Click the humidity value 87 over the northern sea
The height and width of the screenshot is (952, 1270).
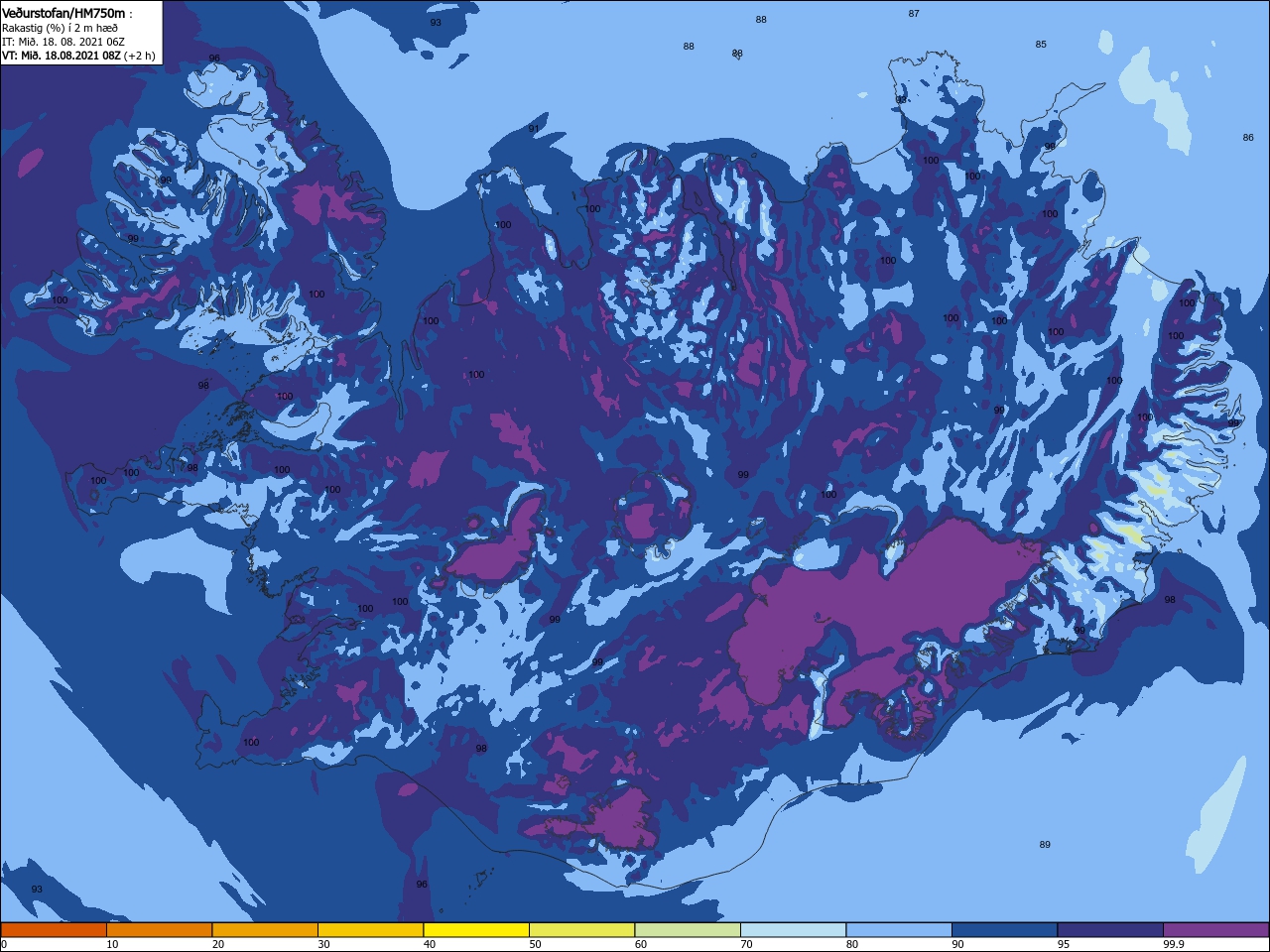coord(914,14)
